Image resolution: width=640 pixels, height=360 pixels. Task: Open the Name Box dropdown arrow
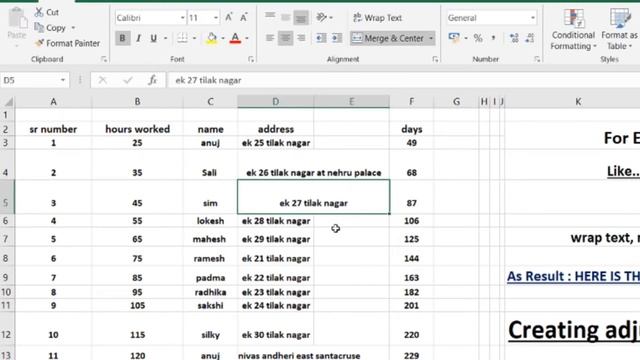tap(63, 80)
